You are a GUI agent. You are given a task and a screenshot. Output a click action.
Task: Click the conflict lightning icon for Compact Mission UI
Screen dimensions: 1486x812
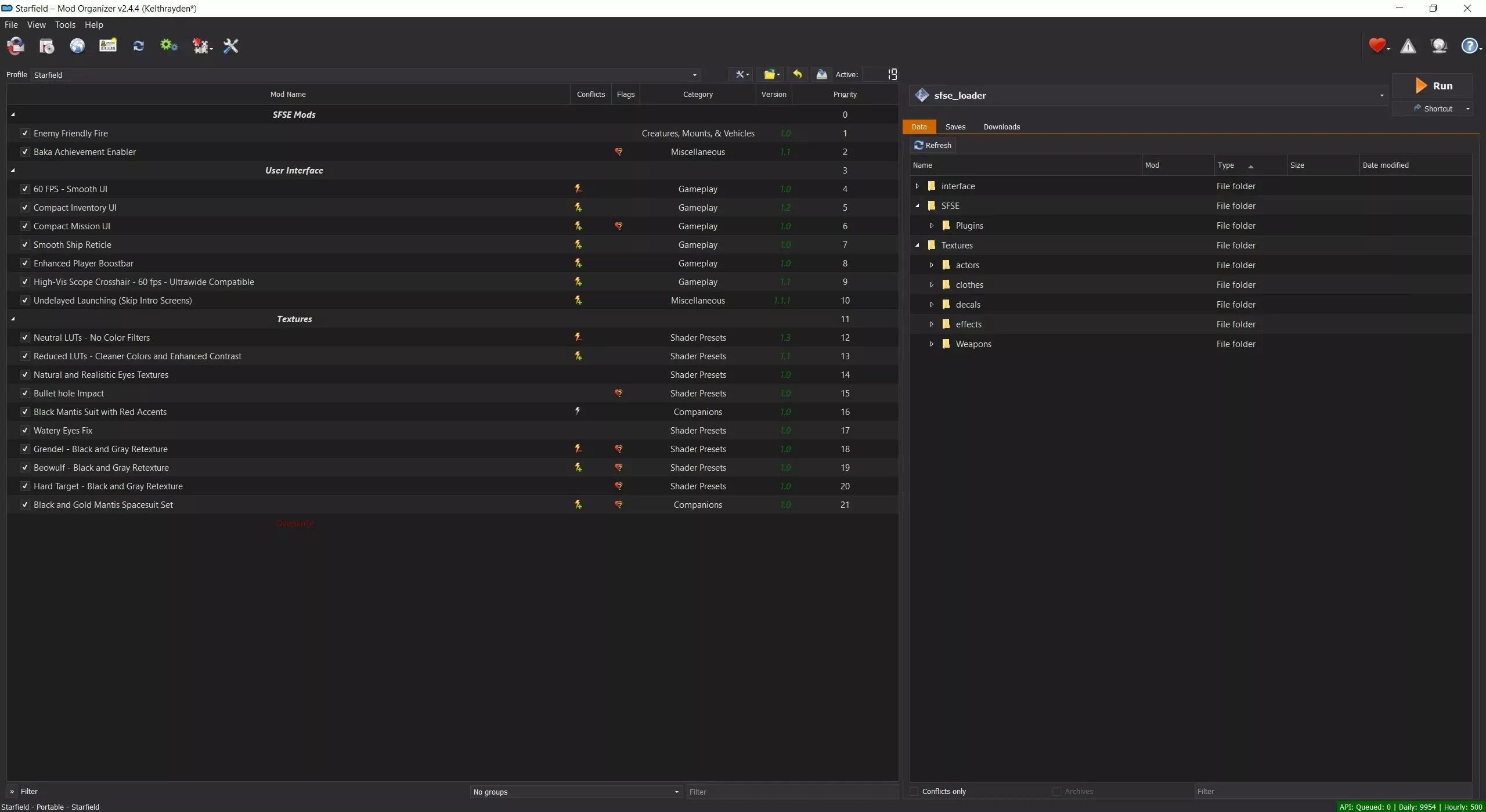point(578,226)
